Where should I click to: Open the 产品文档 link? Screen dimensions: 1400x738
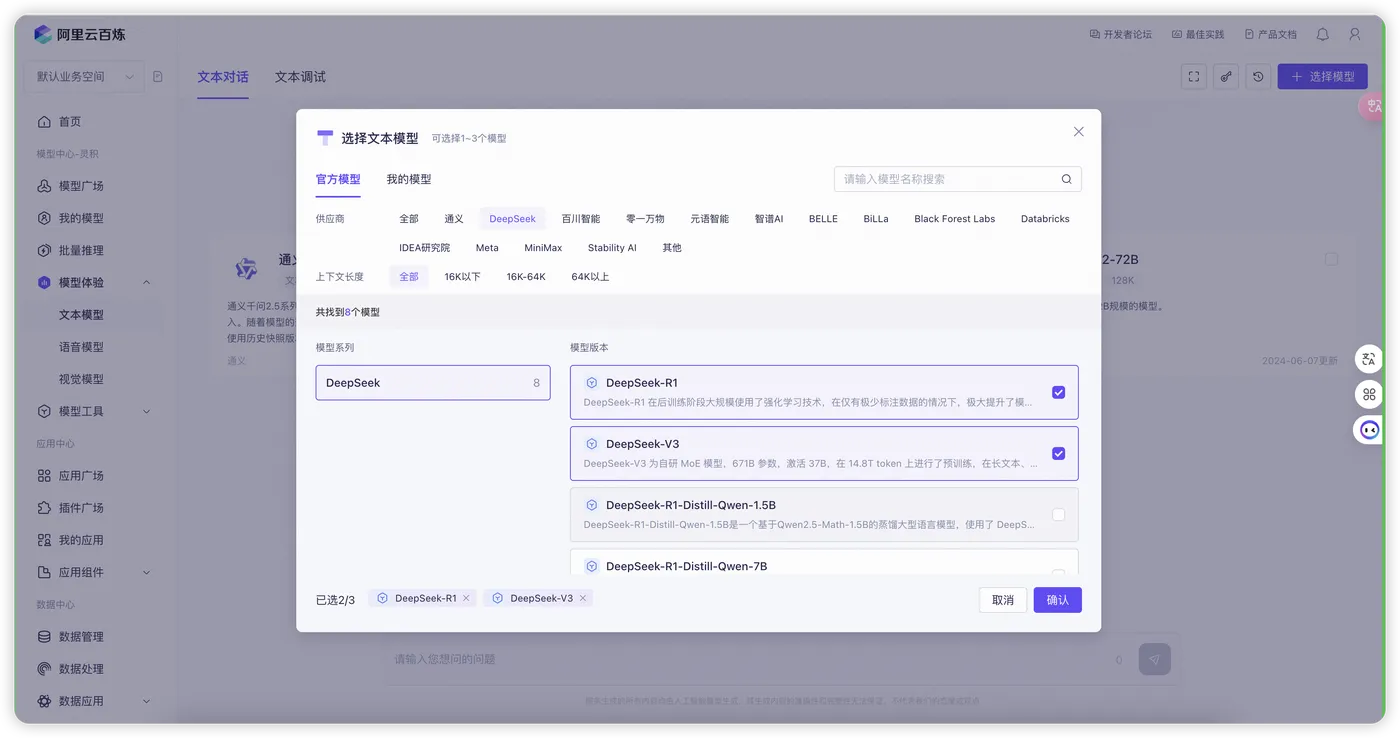pos(1270,34)
